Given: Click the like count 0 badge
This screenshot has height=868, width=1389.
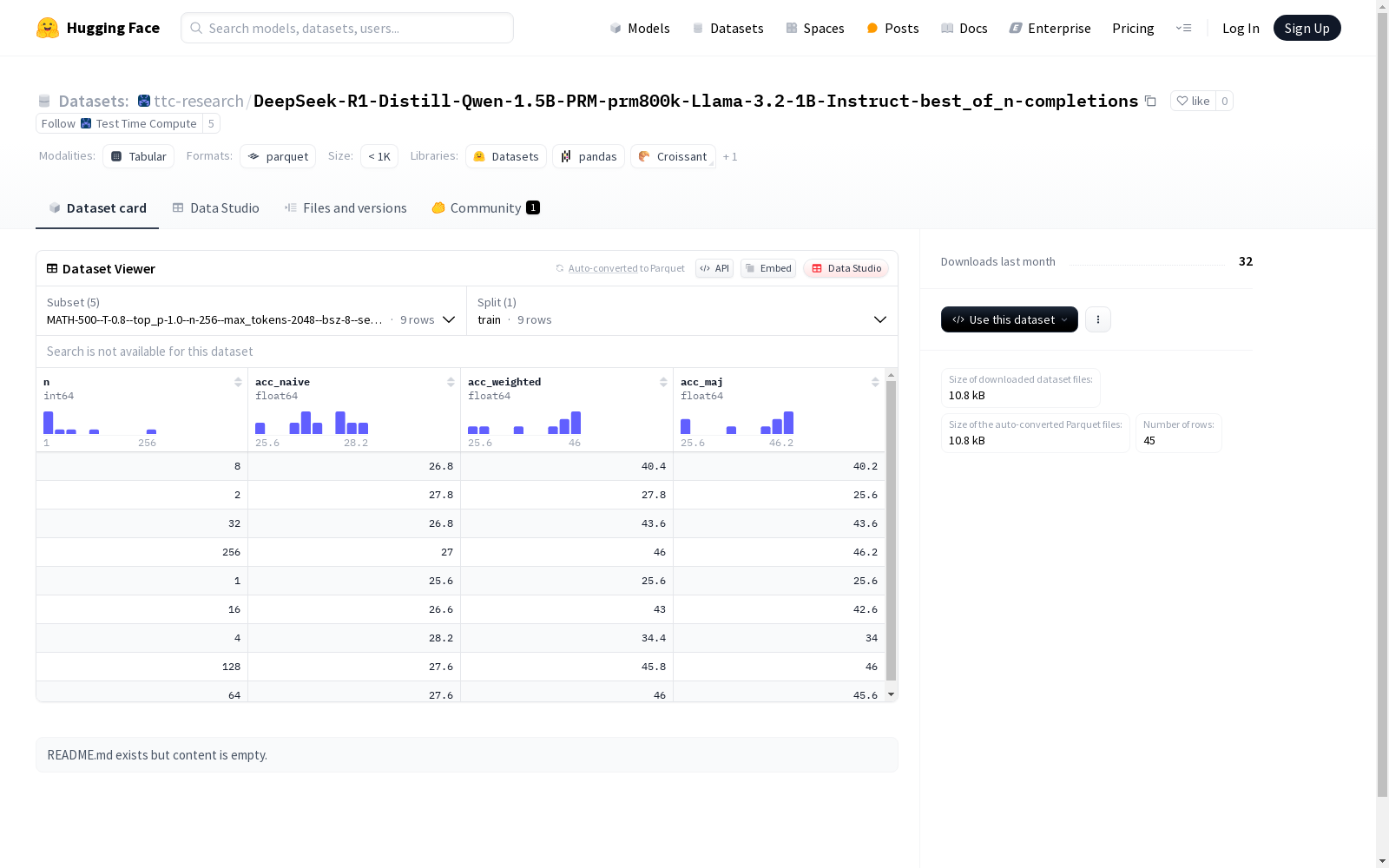Looking at the screenshot, I should click(1224, 101).
